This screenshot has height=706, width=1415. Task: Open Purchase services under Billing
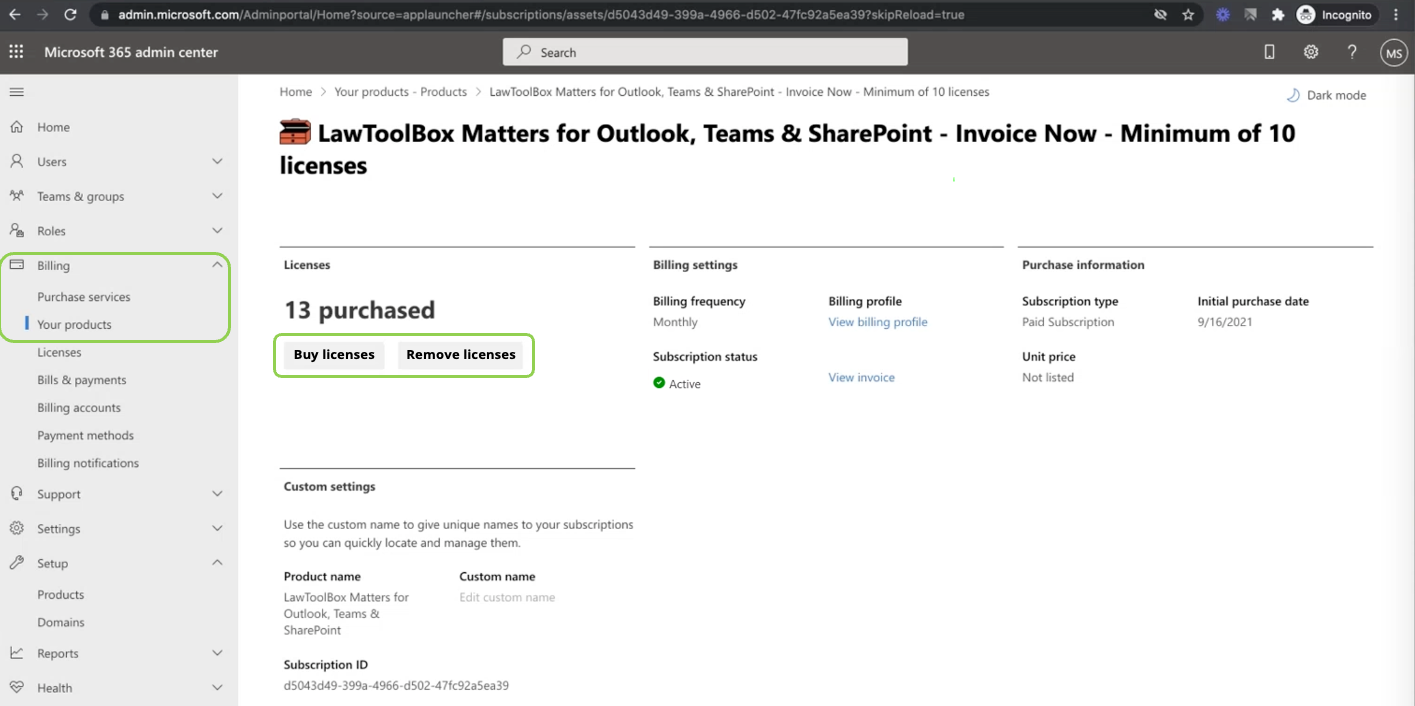tap(84, 297)
